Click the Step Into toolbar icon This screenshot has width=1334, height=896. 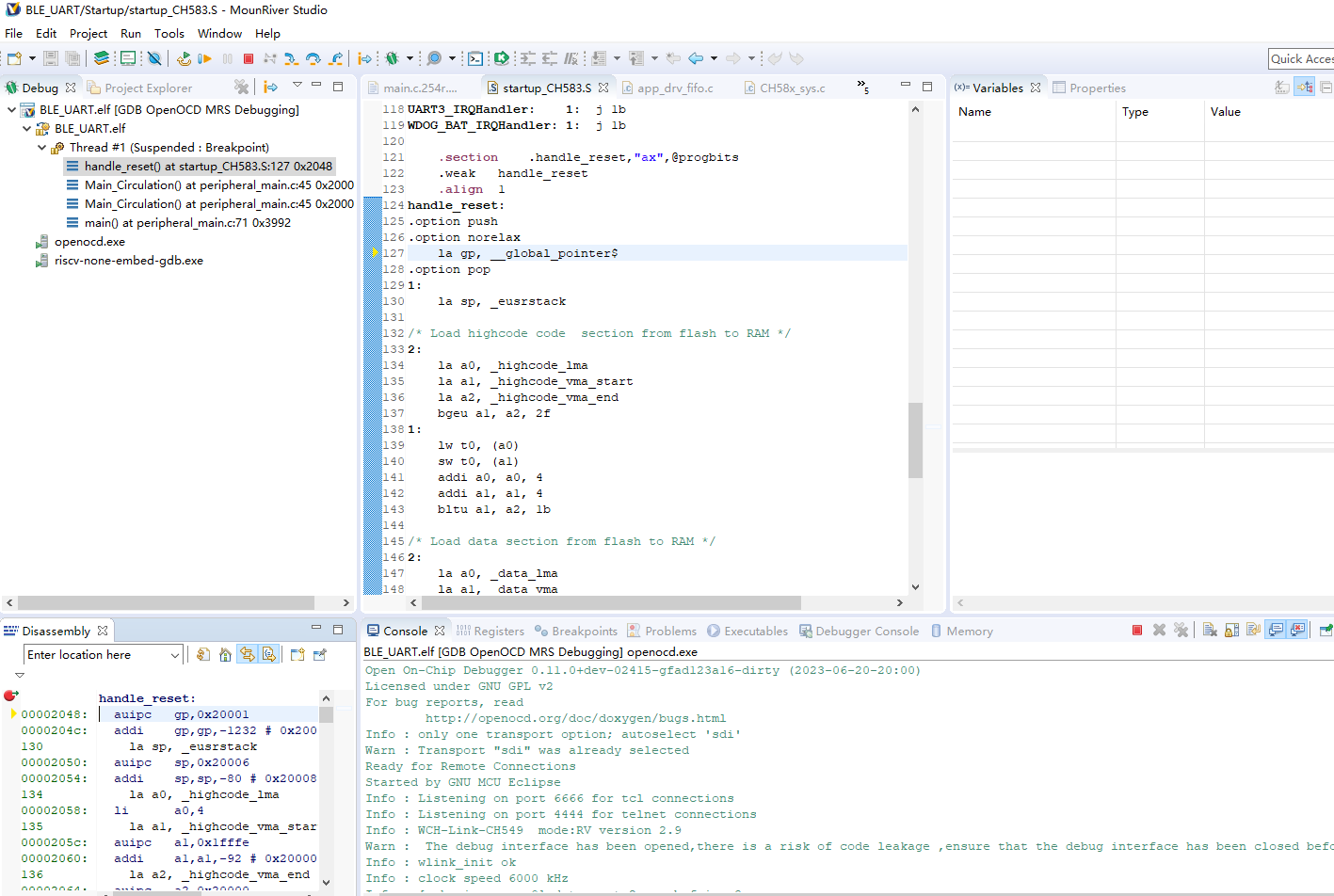point(292,58)
